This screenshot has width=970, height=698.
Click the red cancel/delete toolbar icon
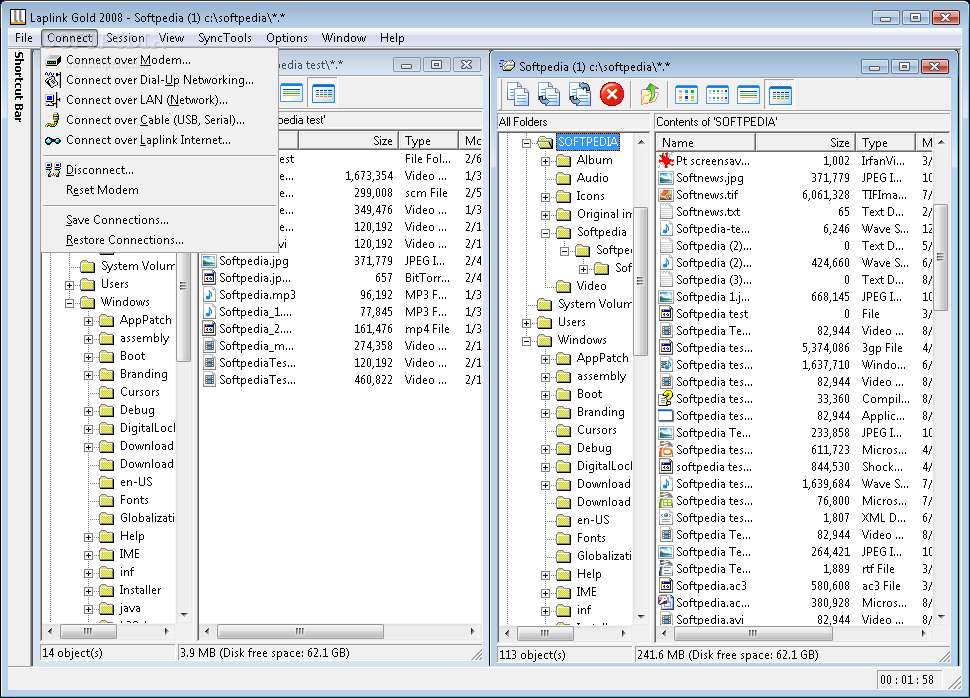click(x=612, y=95)
